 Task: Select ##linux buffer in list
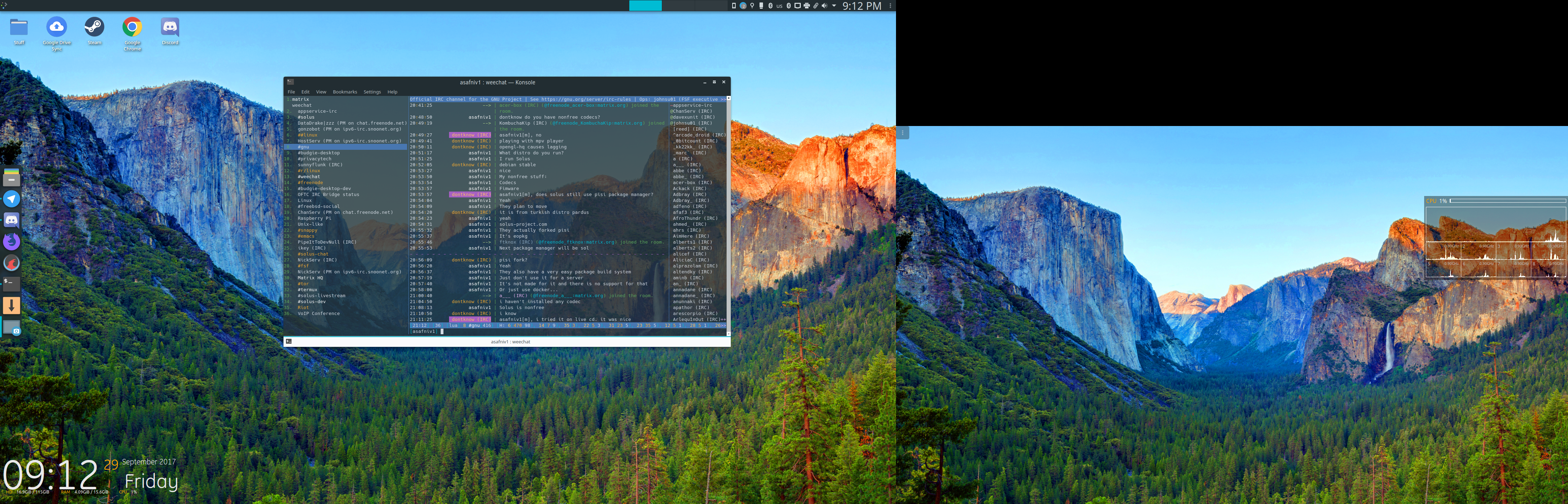click(307, 135)
